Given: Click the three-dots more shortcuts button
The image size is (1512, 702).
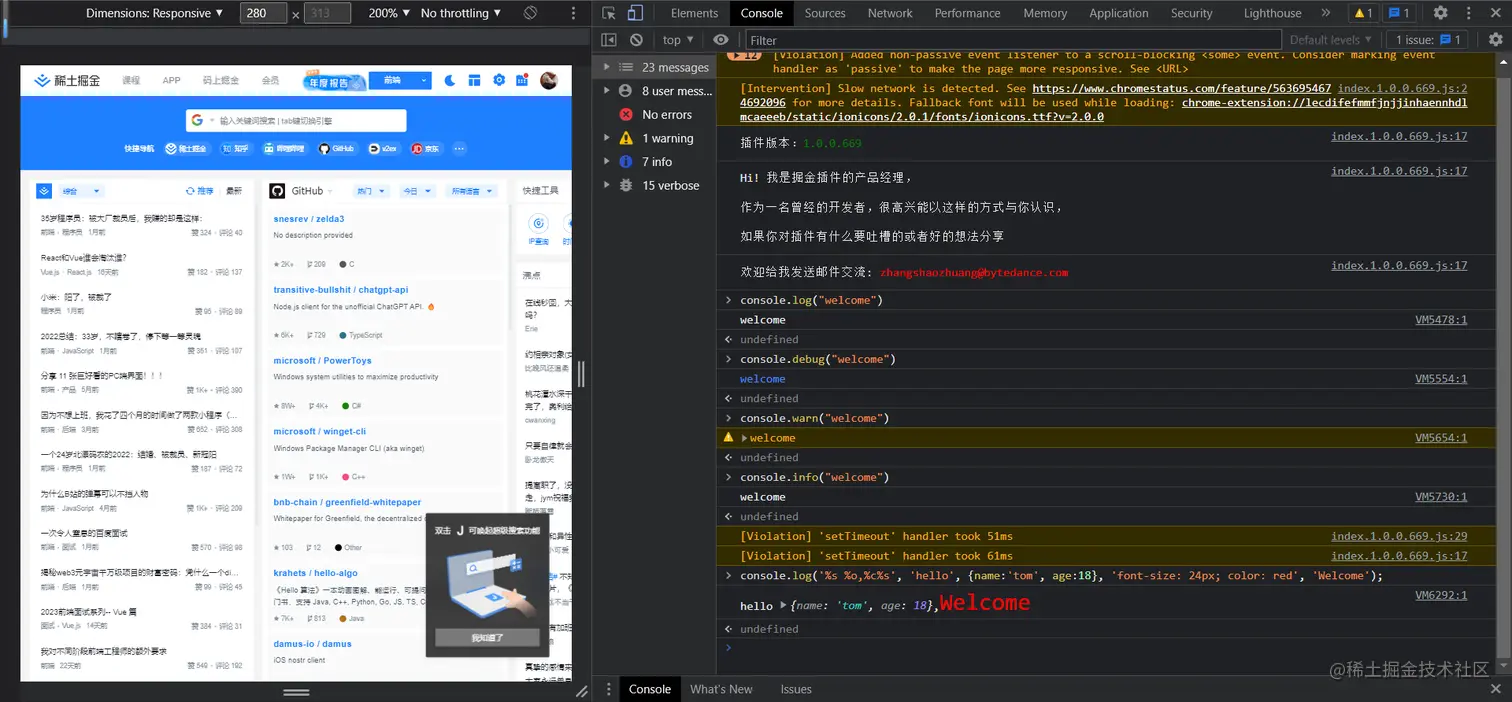Looking at the screenshot, I should (459, 148).
